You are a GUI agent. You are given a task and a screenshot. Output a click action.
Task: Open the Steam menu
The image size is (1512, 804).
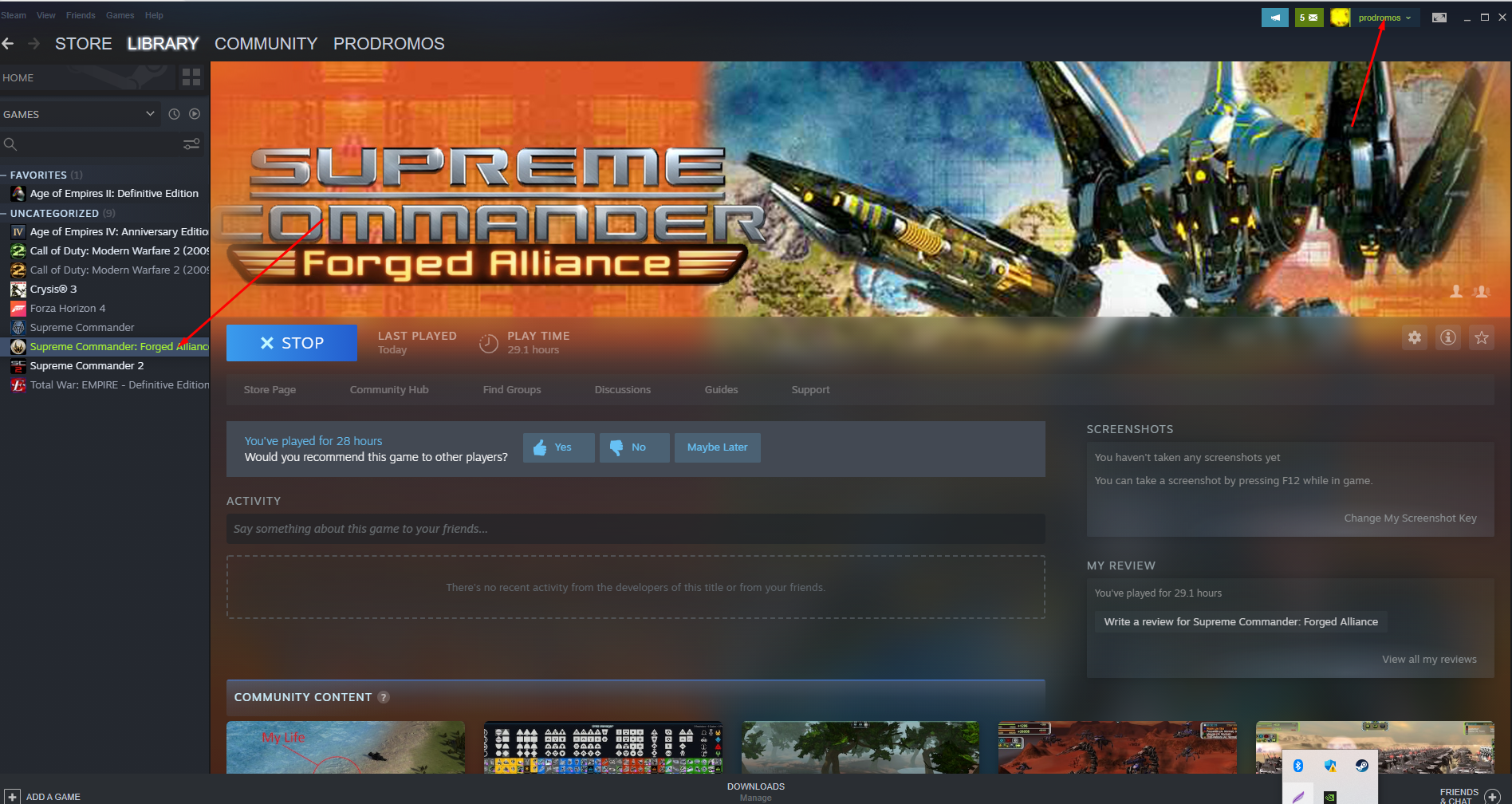[14, 15]
